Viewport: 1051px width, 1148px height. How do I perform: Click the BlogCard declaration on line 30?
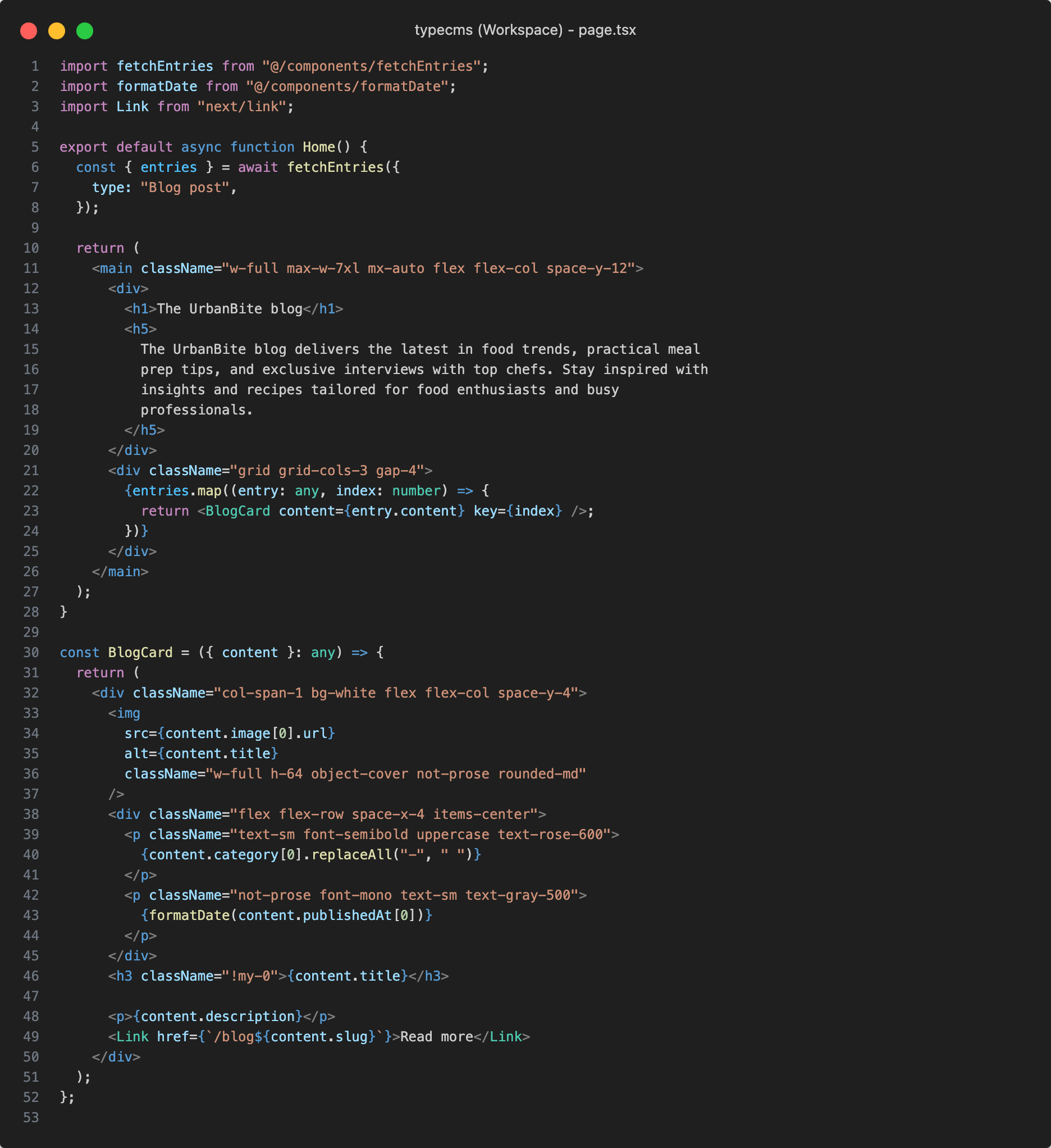coord(140,653)
